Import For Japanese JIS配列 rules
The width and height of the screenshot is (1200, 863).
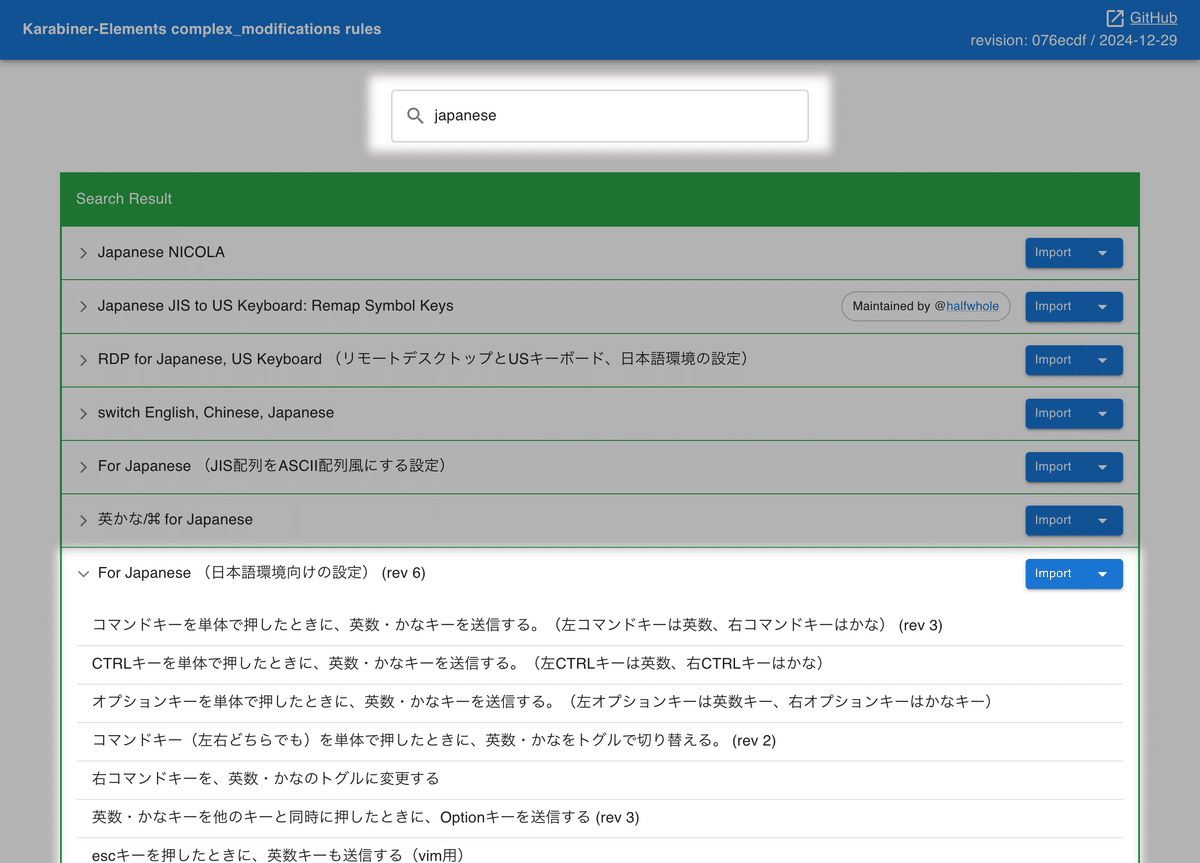click(x=1054, y=467)
